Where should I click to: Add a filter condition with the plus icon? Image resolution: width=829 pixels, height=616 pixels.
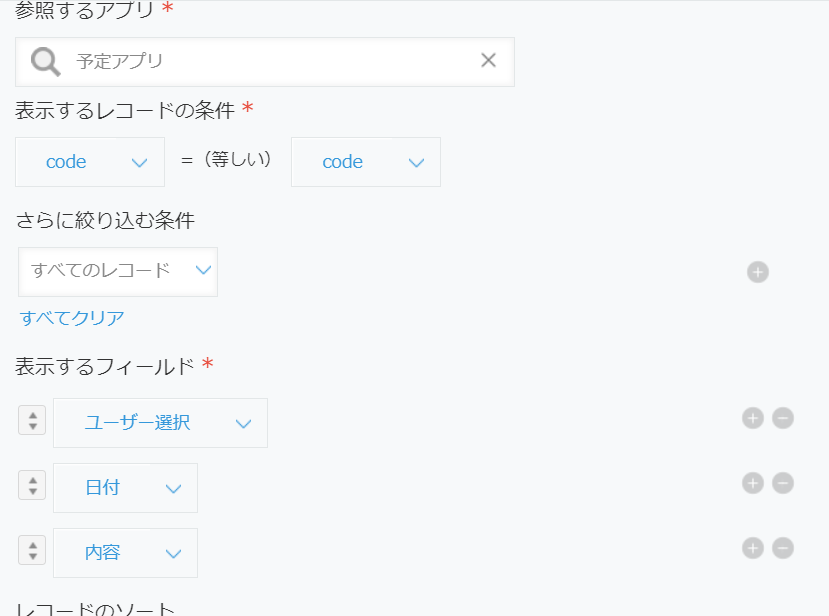758,271
